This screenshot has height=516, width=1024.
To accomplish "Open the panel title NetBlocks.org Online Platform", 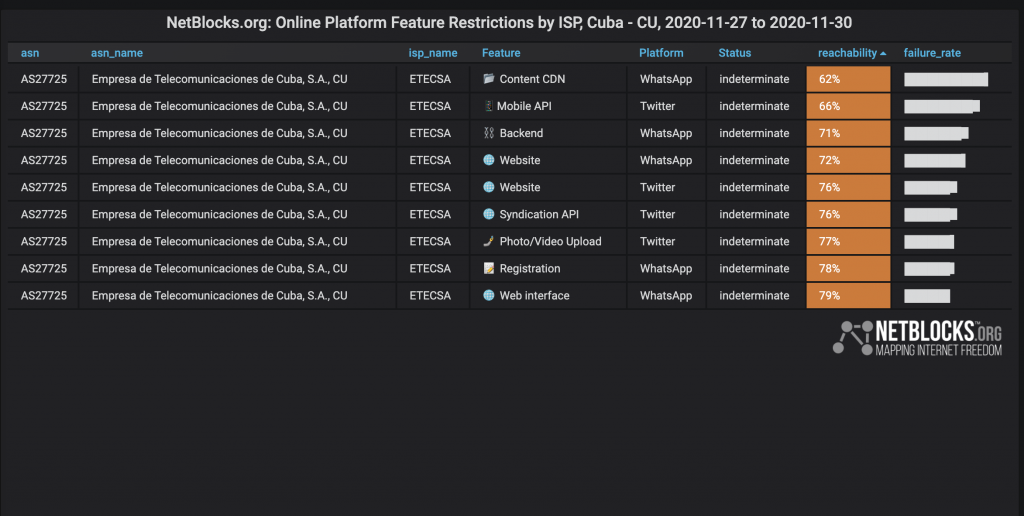I will click(509, 23).
